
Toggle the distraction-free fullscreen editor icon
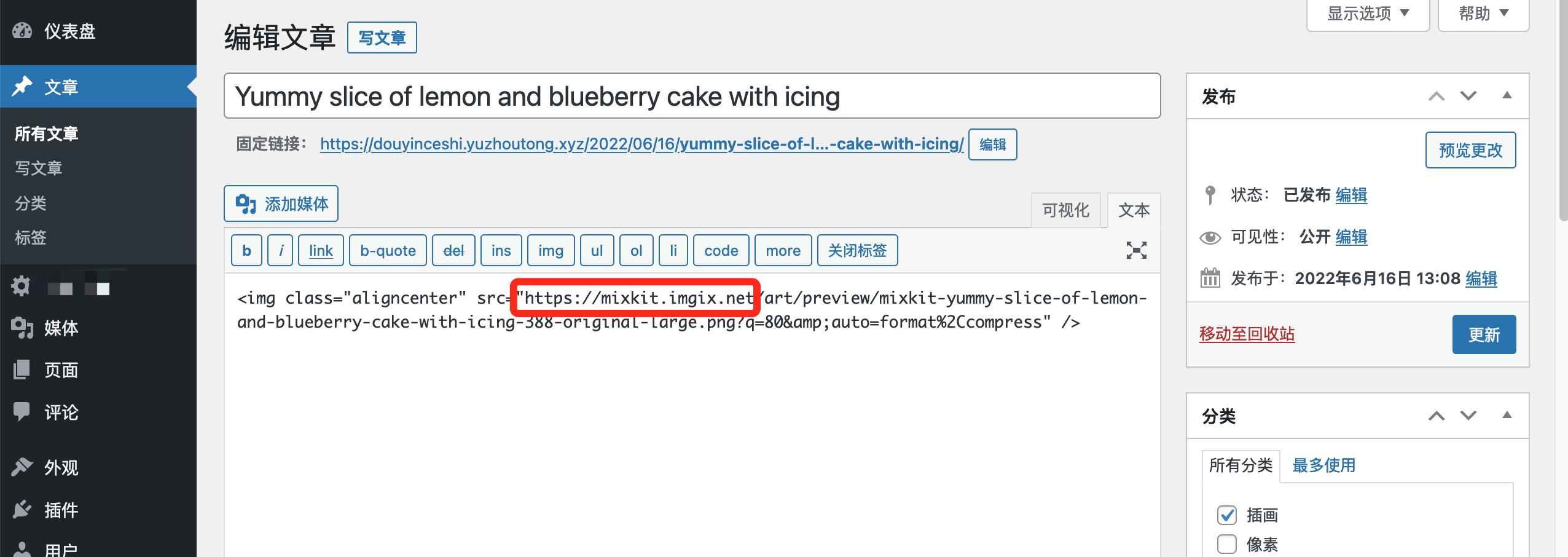pos(1136,250)
